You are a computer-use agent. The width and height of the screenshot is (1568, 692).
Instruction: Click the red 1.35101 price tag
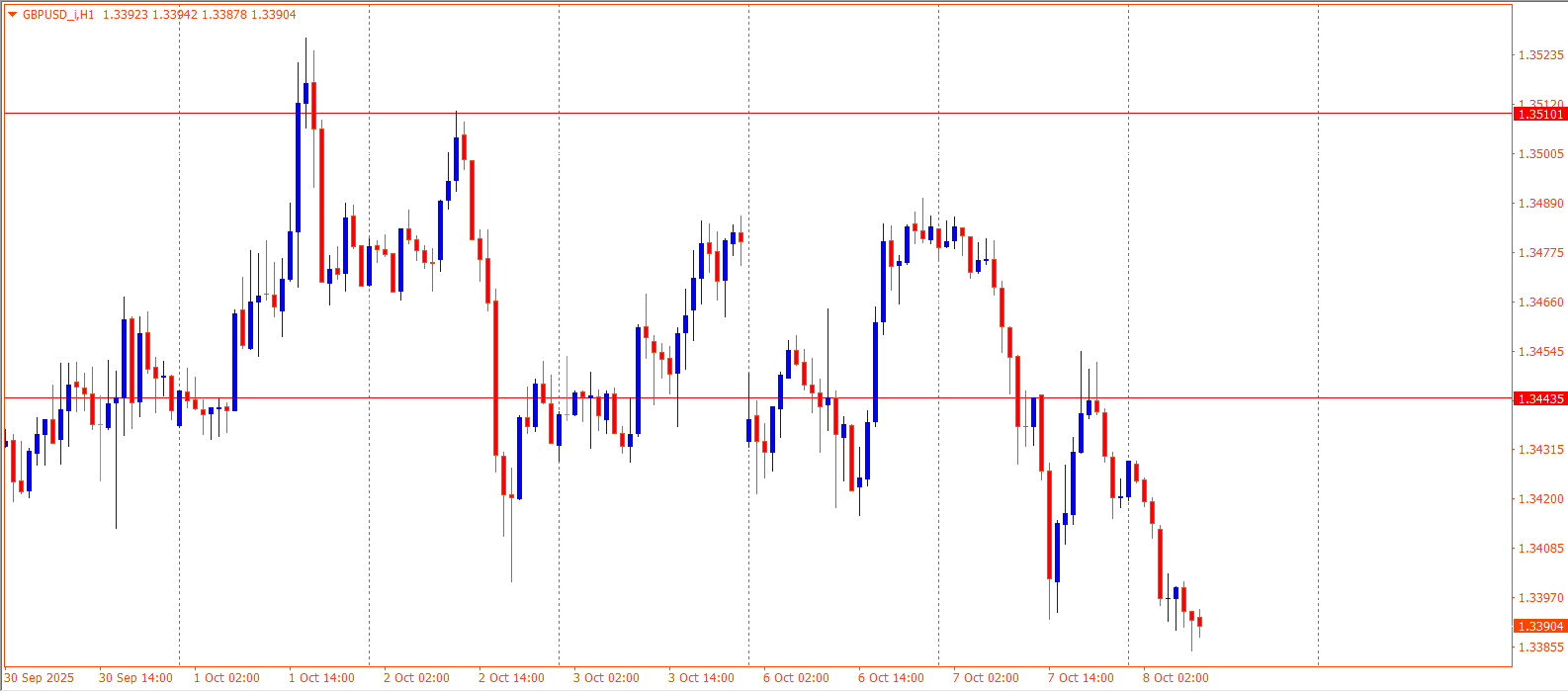click(1540, 115)
